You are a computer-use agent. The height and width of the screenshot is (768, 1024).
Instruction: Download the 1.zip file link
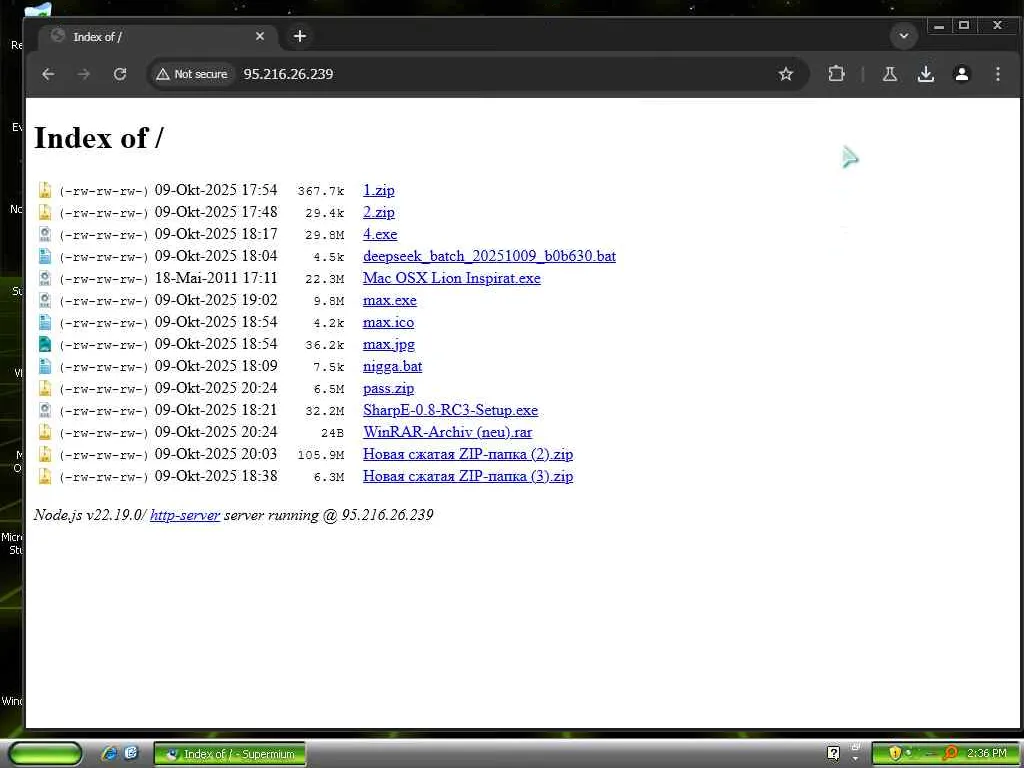pos(379,190)
